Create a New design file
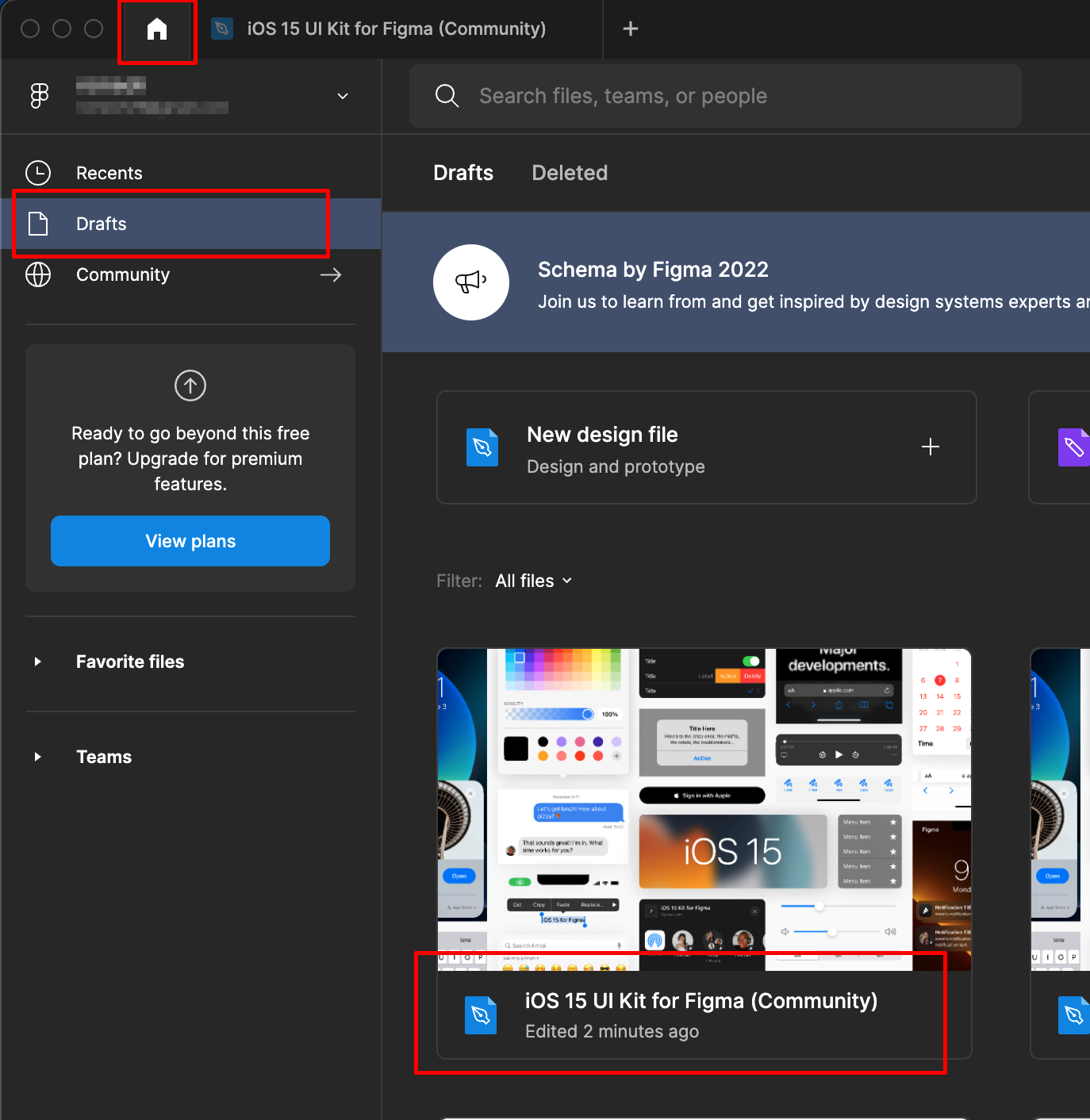1090x1120 pixels. (x=706, y=447)
